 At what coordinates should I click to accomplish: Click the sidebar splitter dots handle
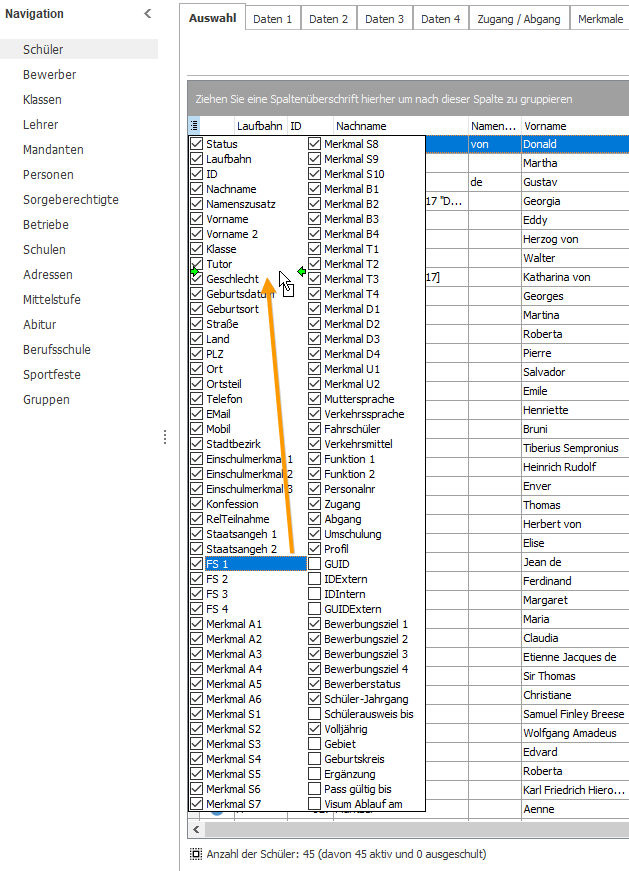pyautogui.click(x=165, y=437)
